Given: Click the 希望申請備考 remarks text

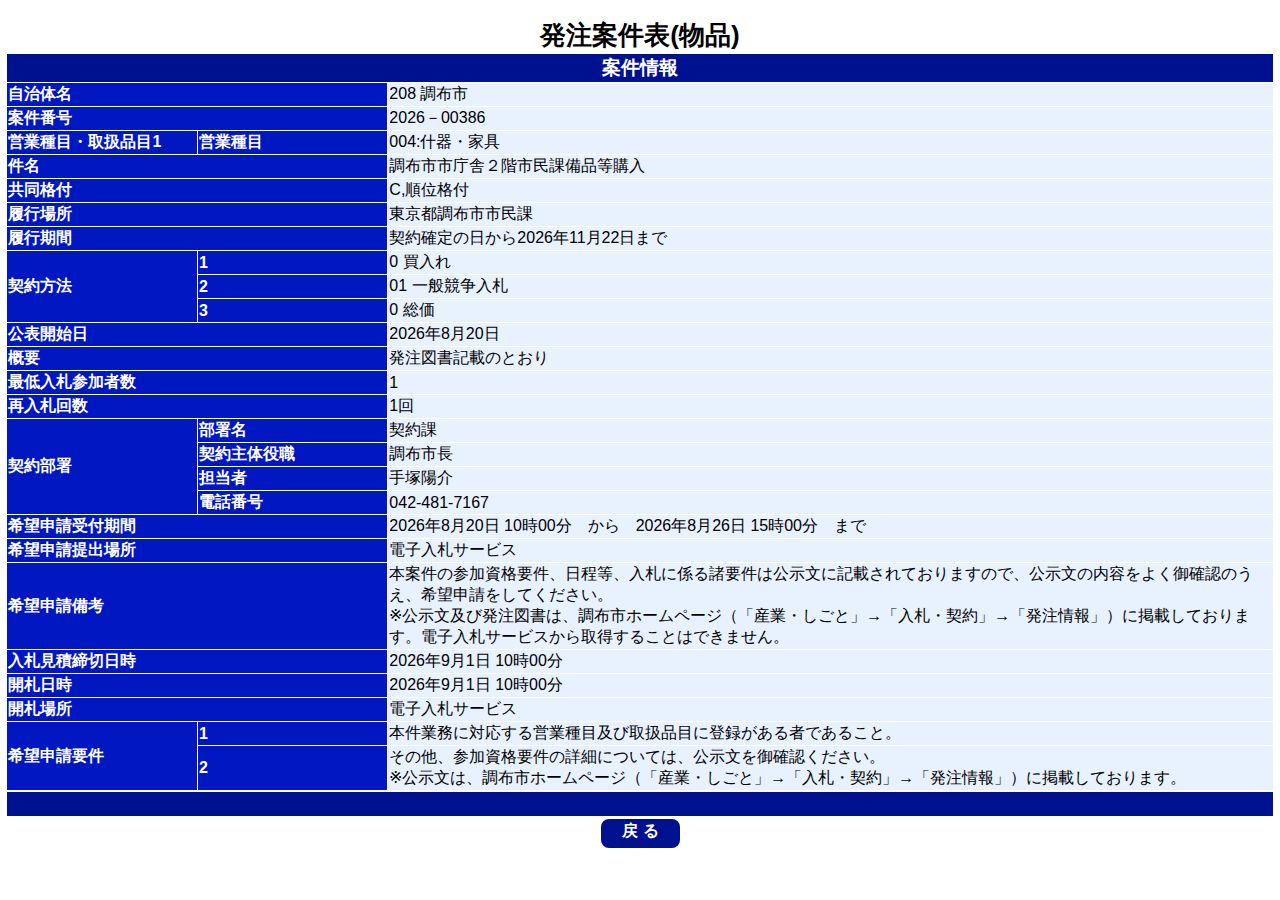Looking at the screenshot, I should [830, 606].
